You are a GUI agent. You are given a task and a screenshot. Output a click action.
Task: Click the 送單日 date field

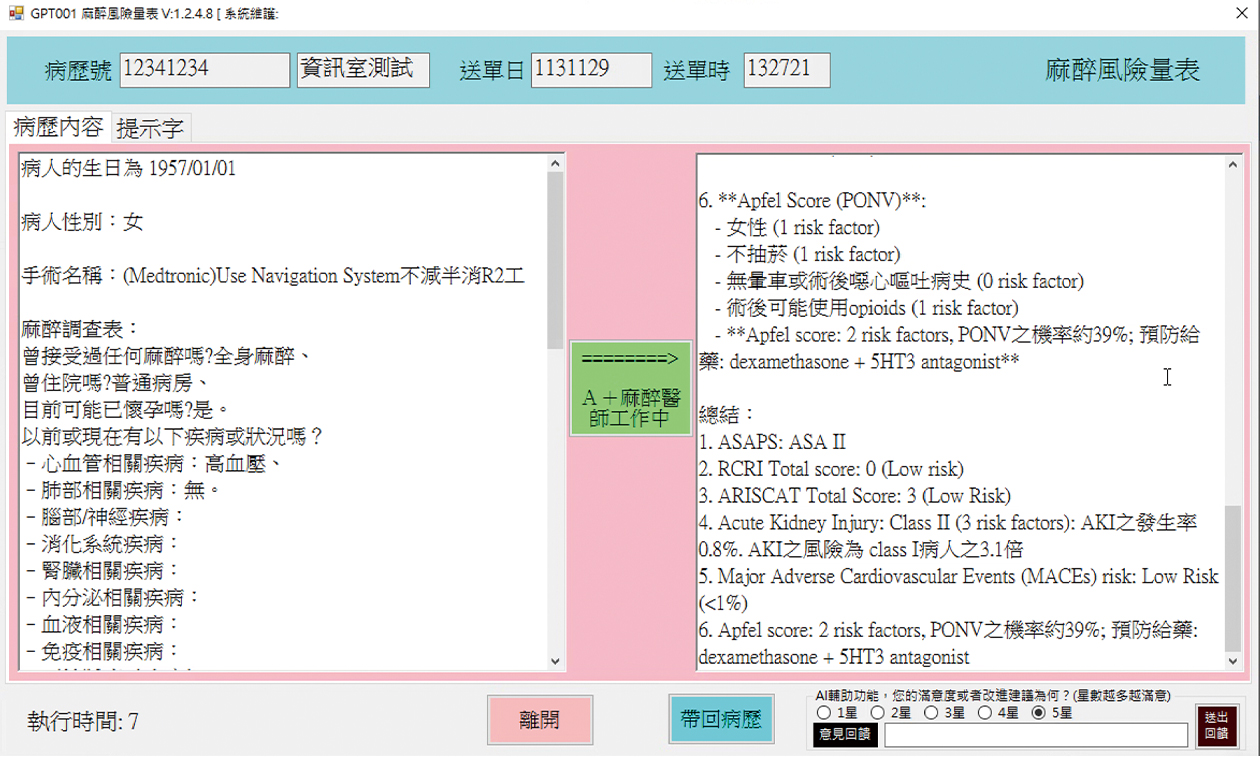(x=591, y=70)
